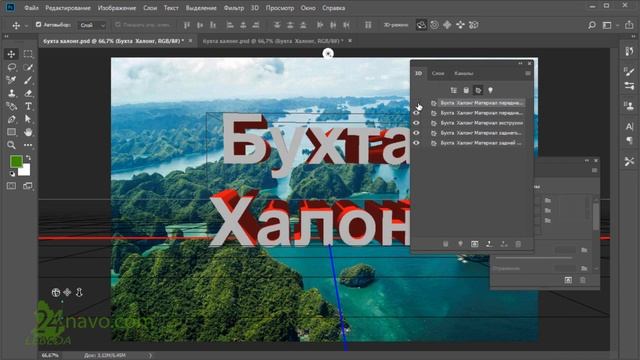Hide the second Материал передне... row
The width and height of the screenshot is (640, 360).
[x=416, y=113]
